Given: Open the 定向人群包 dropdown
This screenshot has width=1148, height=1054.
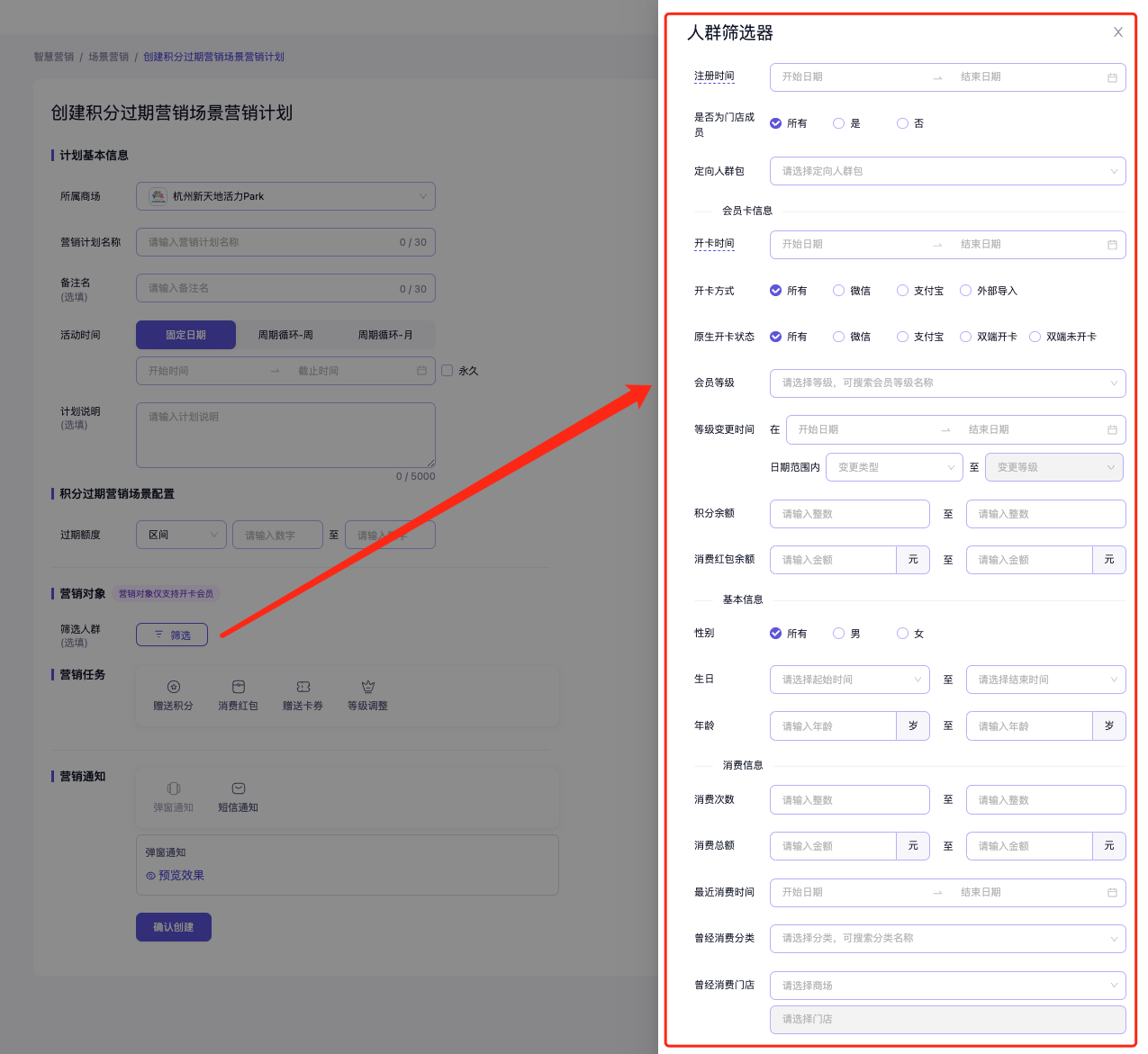Looking at the screenshot, I should point(947,171).
